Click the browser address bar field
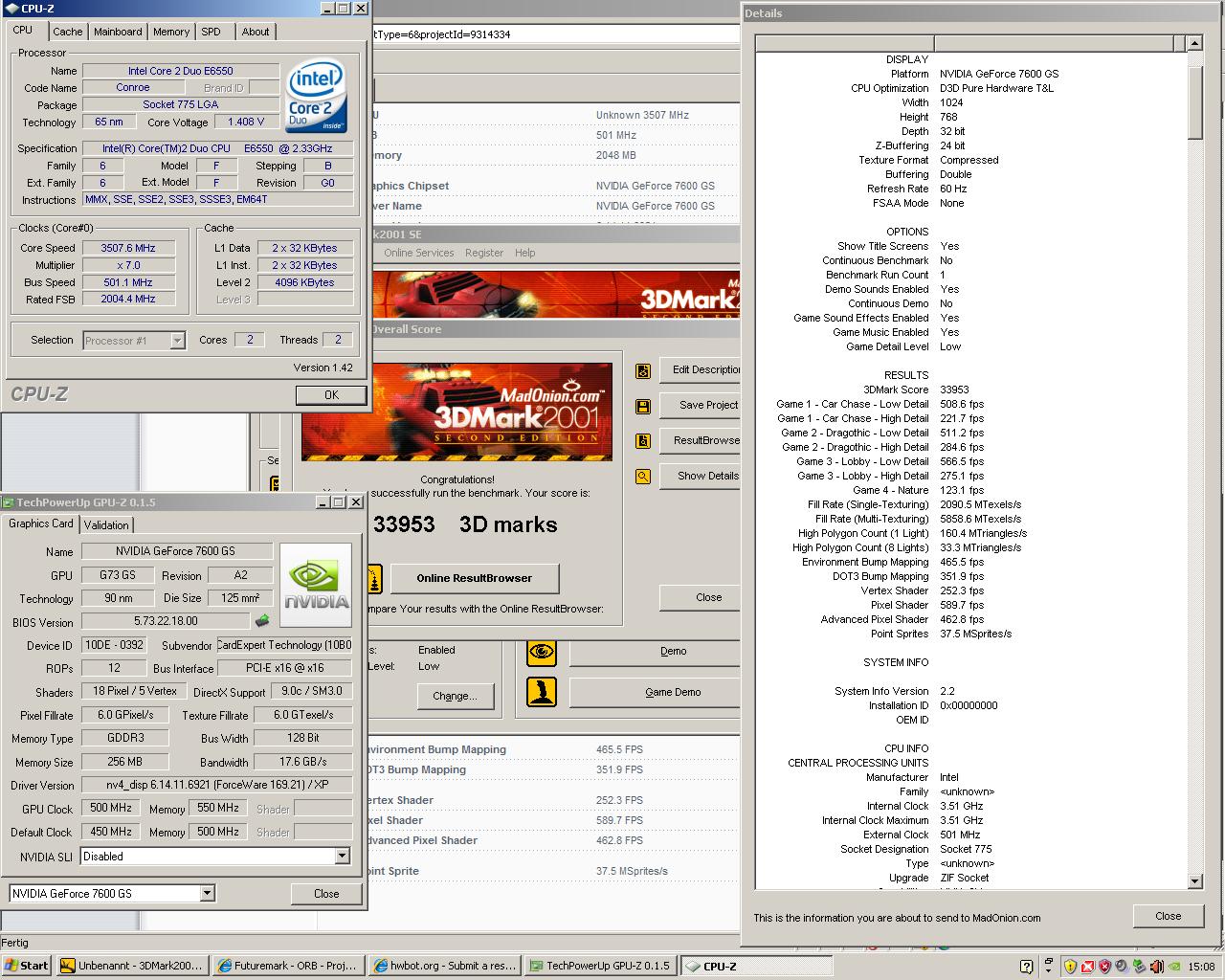1225x980 pixels. click(x=555, y=34)
